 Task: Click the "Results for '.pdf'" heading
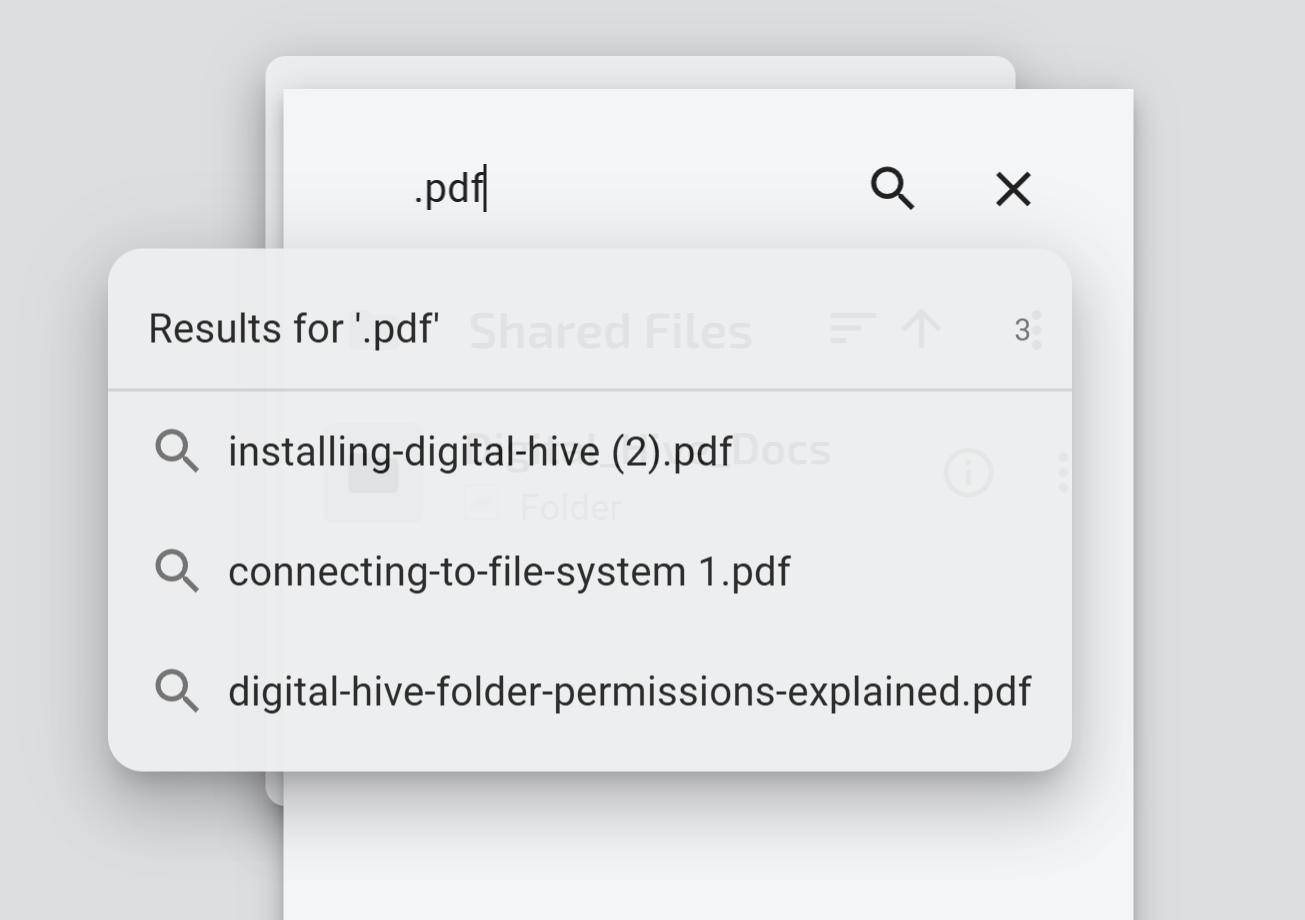[x=294, y=329]
